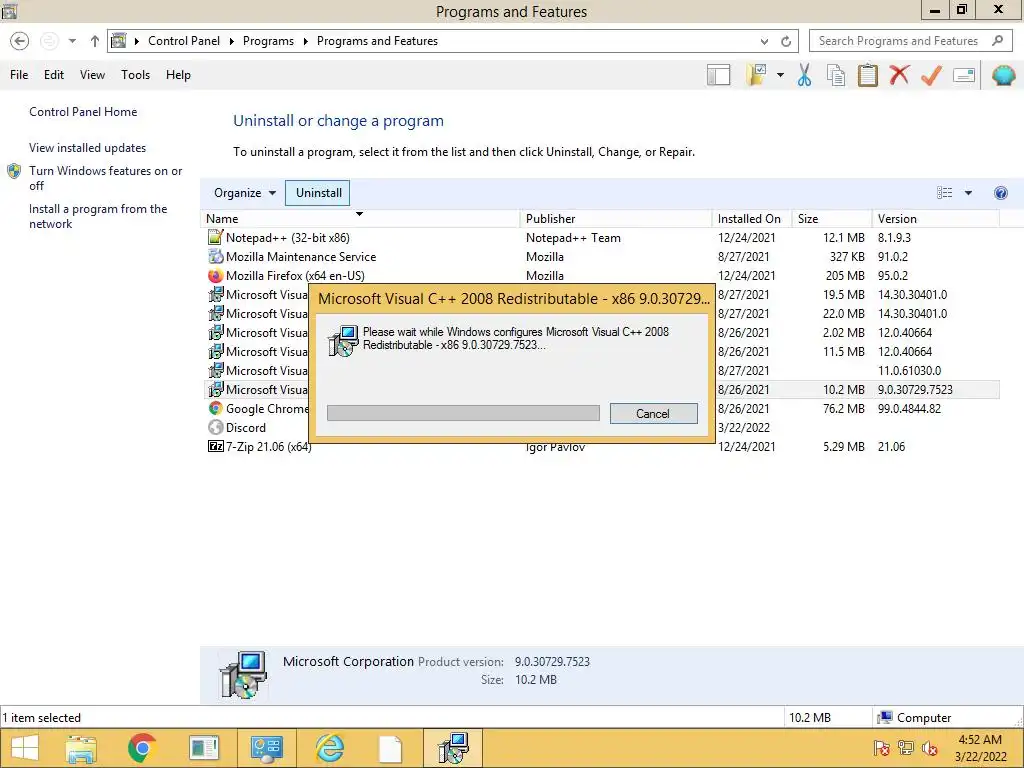This screenshot has width=1024, height=768.
Task: Click the 327 KB size cell
Action: pyautogui.click(x=847, y=257)
